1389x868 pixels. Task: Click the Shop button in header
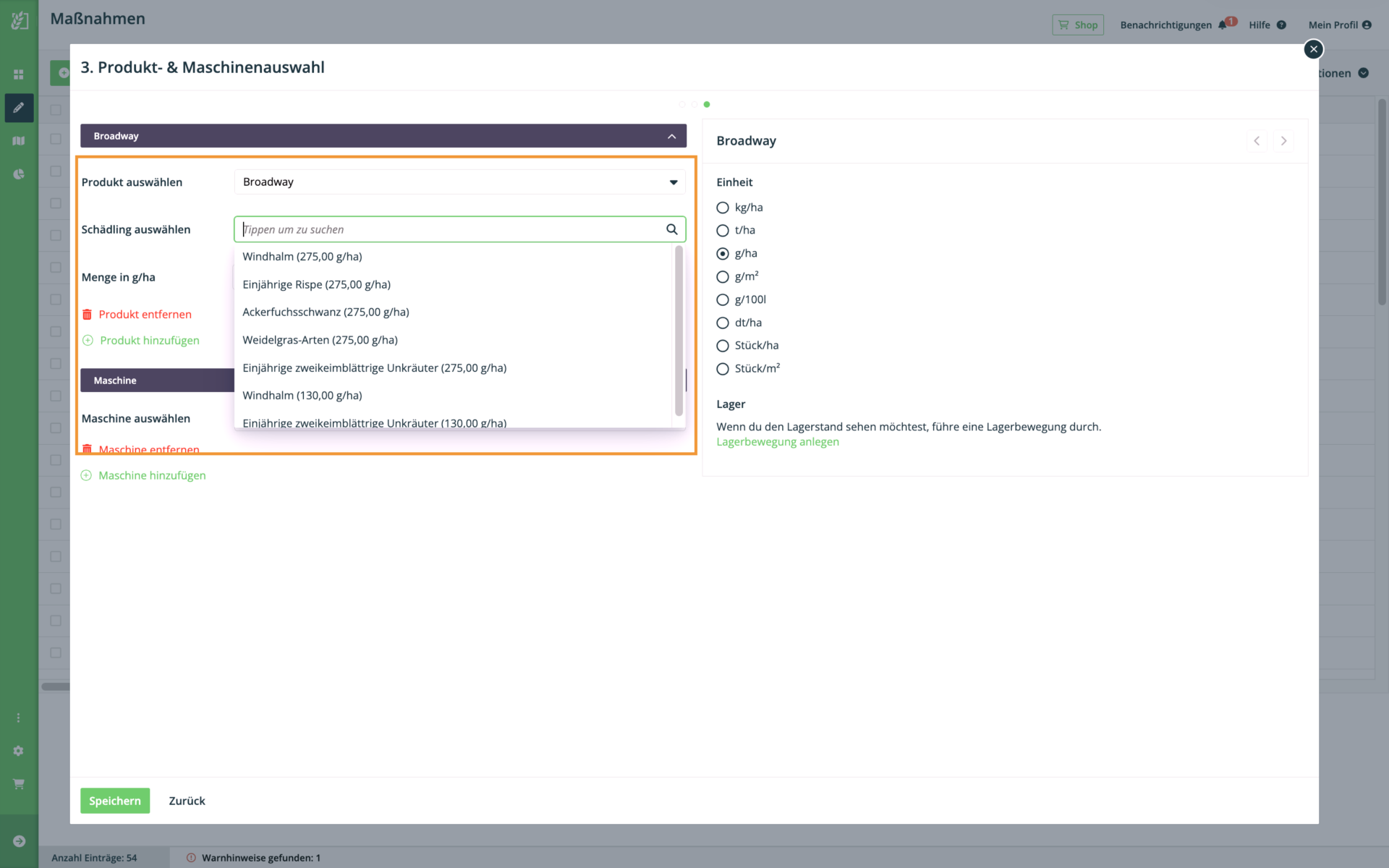click(x=1078, y=25)
